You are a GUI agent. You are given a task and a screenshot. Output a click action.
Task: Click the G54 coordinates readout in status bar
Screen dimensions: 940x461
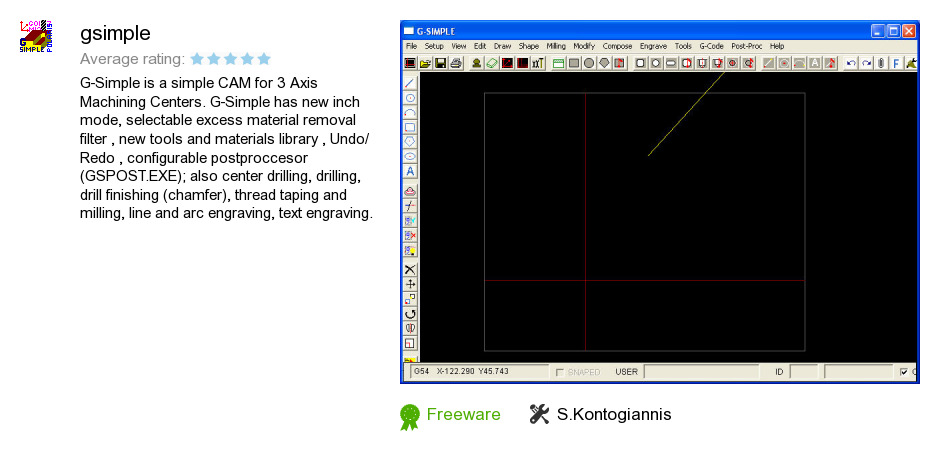coord(479,372)
